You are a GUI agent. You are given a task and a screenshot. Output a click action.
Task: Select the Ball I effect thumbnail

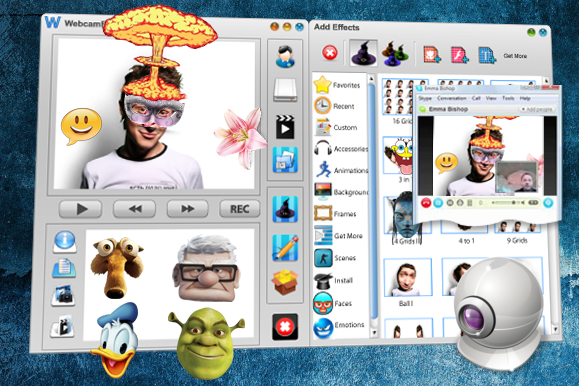point(407,277)
